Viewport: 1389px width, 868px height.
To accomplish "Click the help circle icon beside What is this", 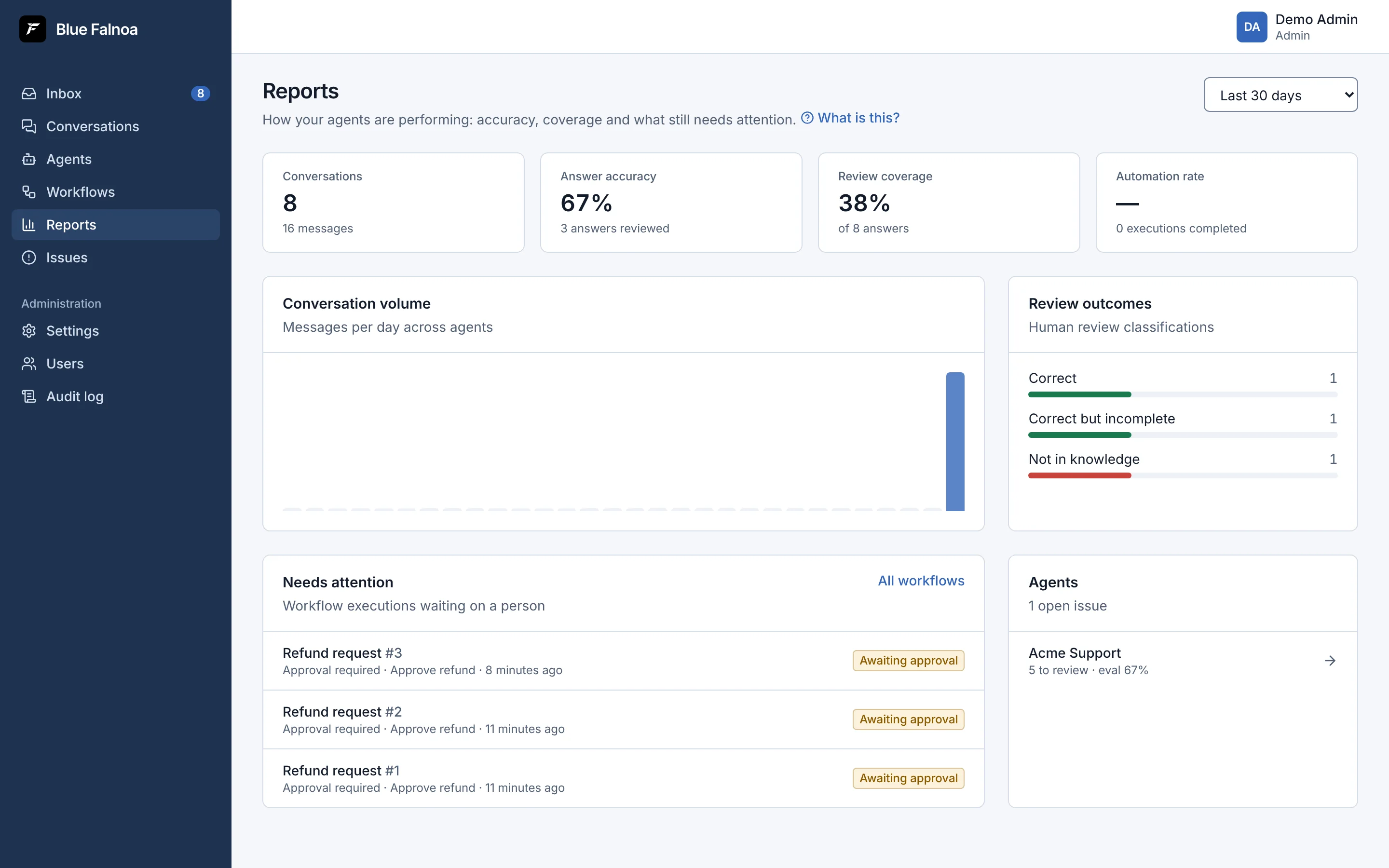I will coord(807,118).
